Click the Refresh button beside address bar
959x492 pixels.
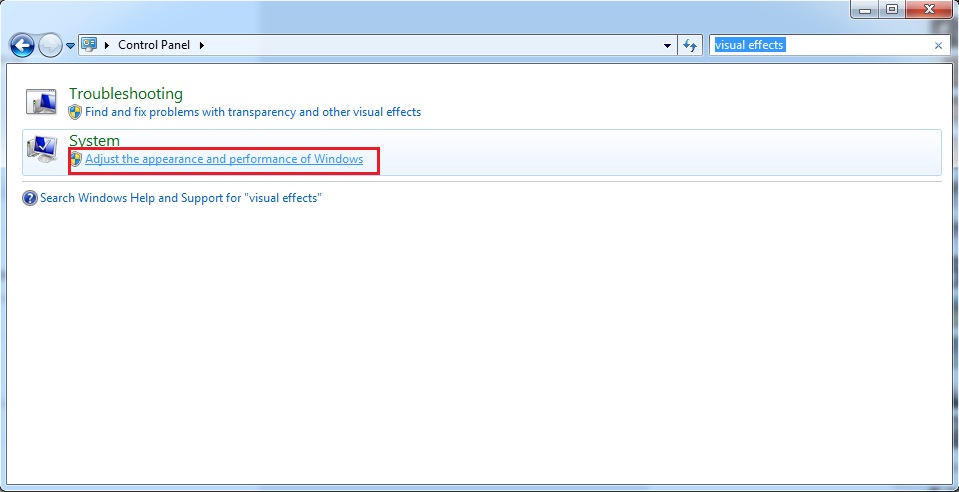[689, 45]
